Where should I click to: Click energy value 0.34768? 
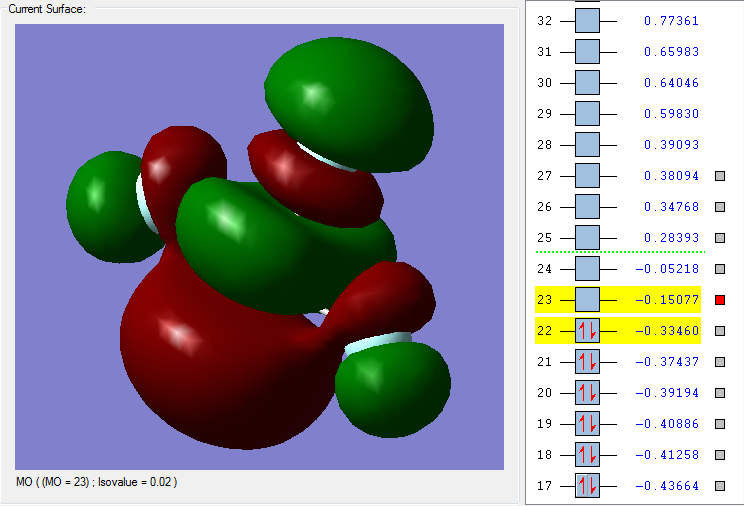click(671, 207)
